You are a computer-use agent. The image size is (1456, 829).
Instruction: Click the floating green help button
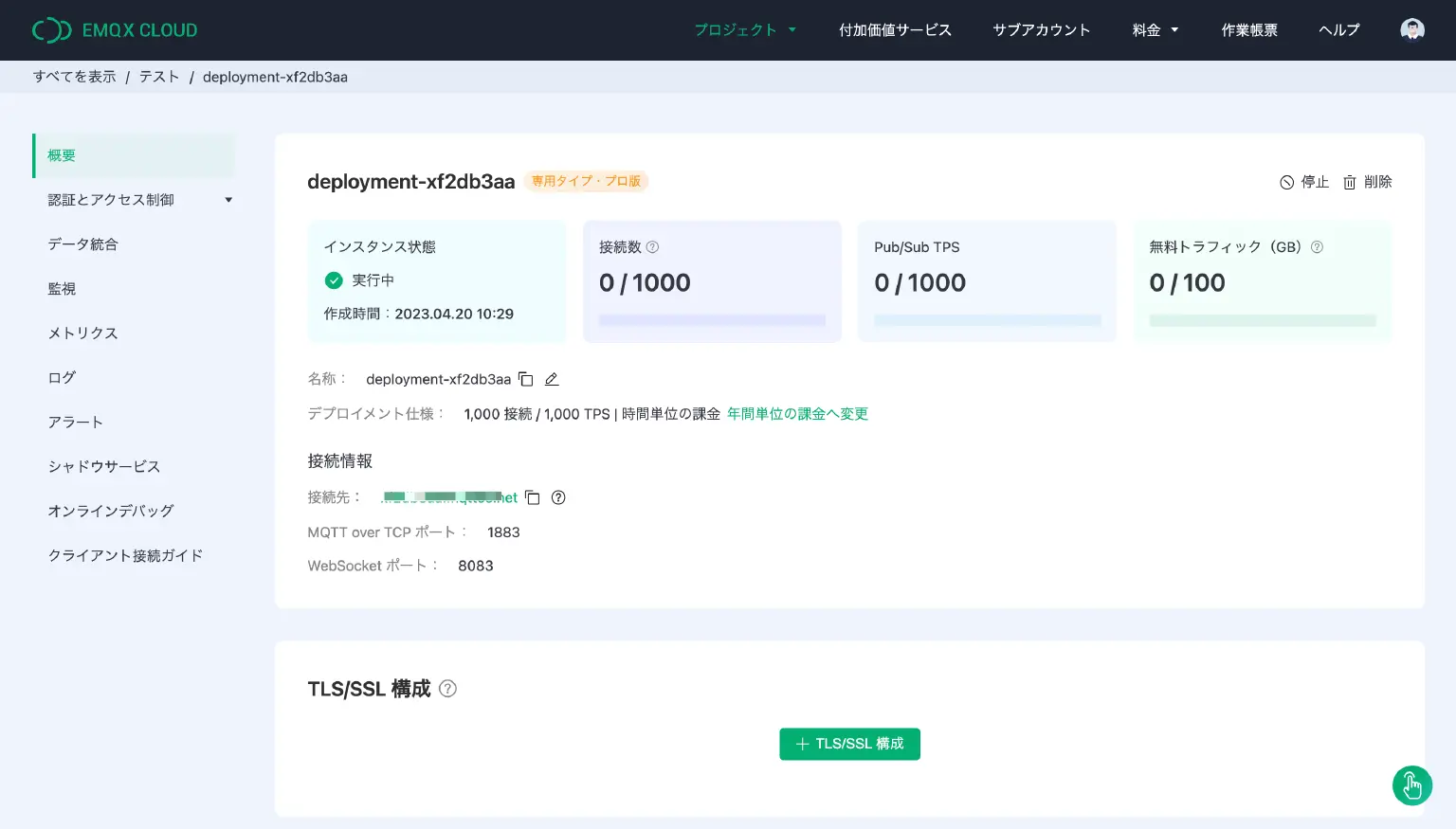tap(1411, 785)
